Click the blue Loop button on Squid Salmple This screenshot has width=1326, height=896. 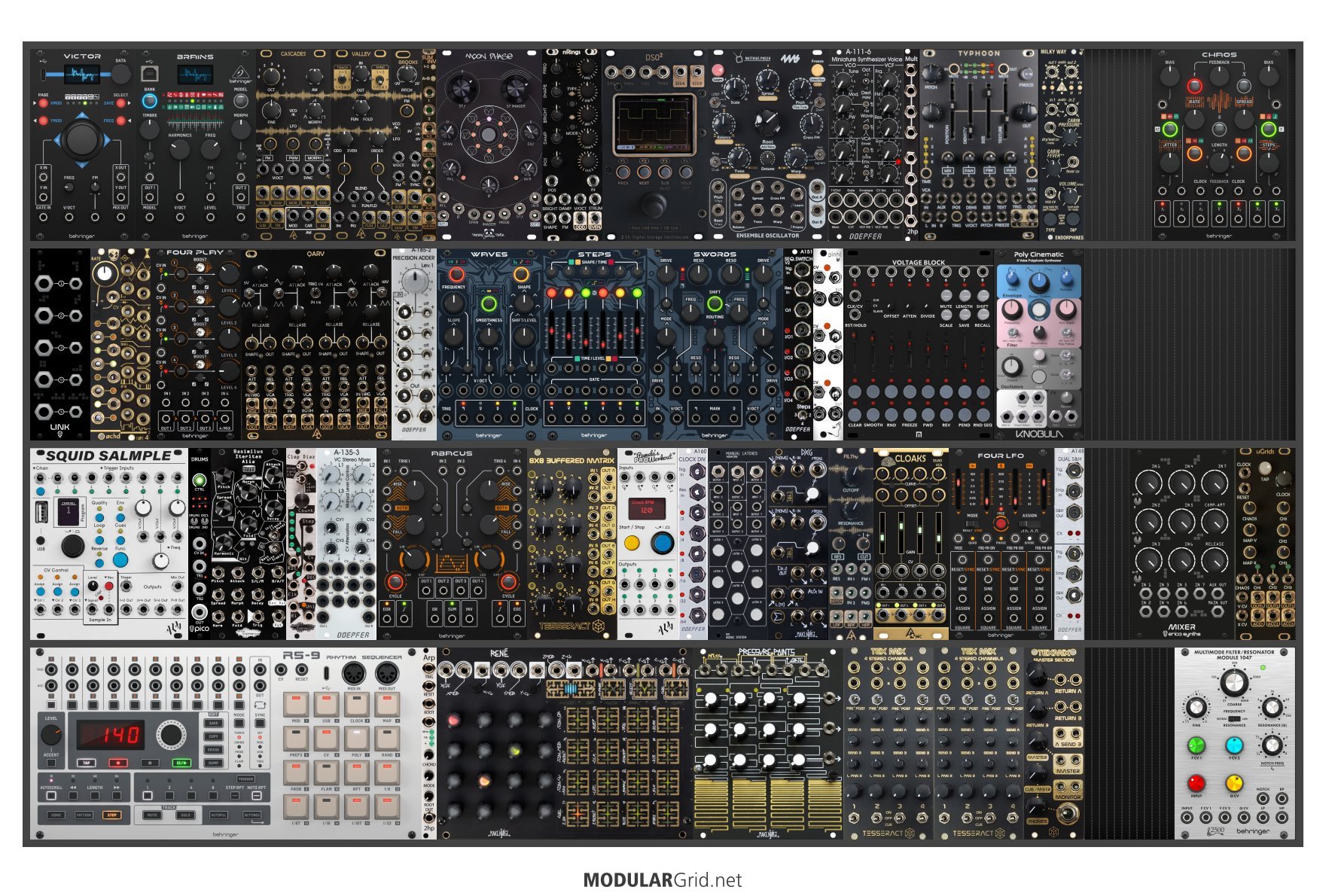coord(99,540)
